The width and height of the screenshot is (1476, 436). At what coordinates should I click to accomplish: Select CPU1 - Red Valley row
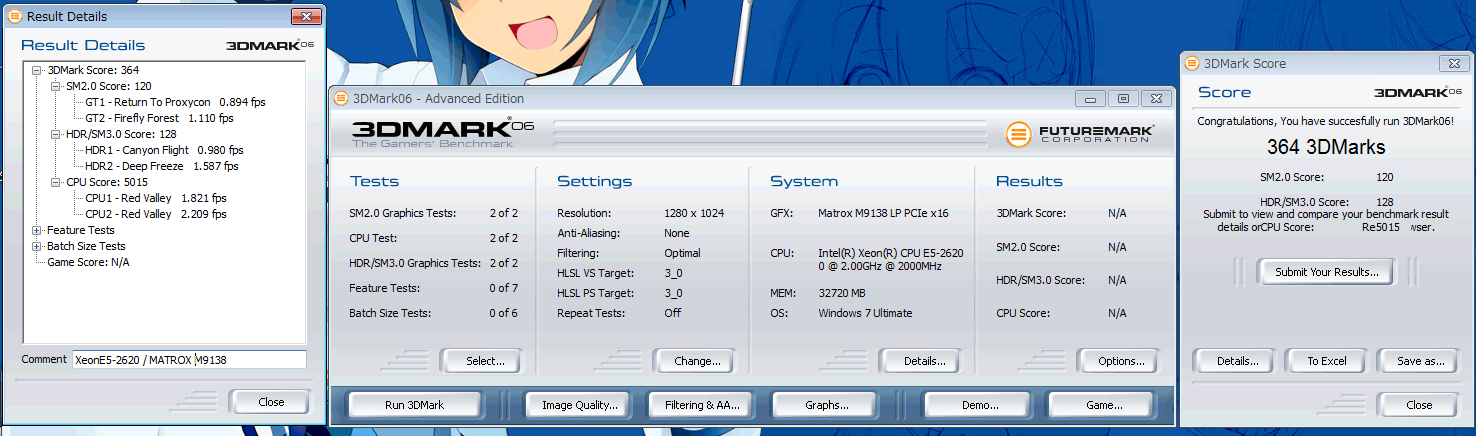pos(156,198)
